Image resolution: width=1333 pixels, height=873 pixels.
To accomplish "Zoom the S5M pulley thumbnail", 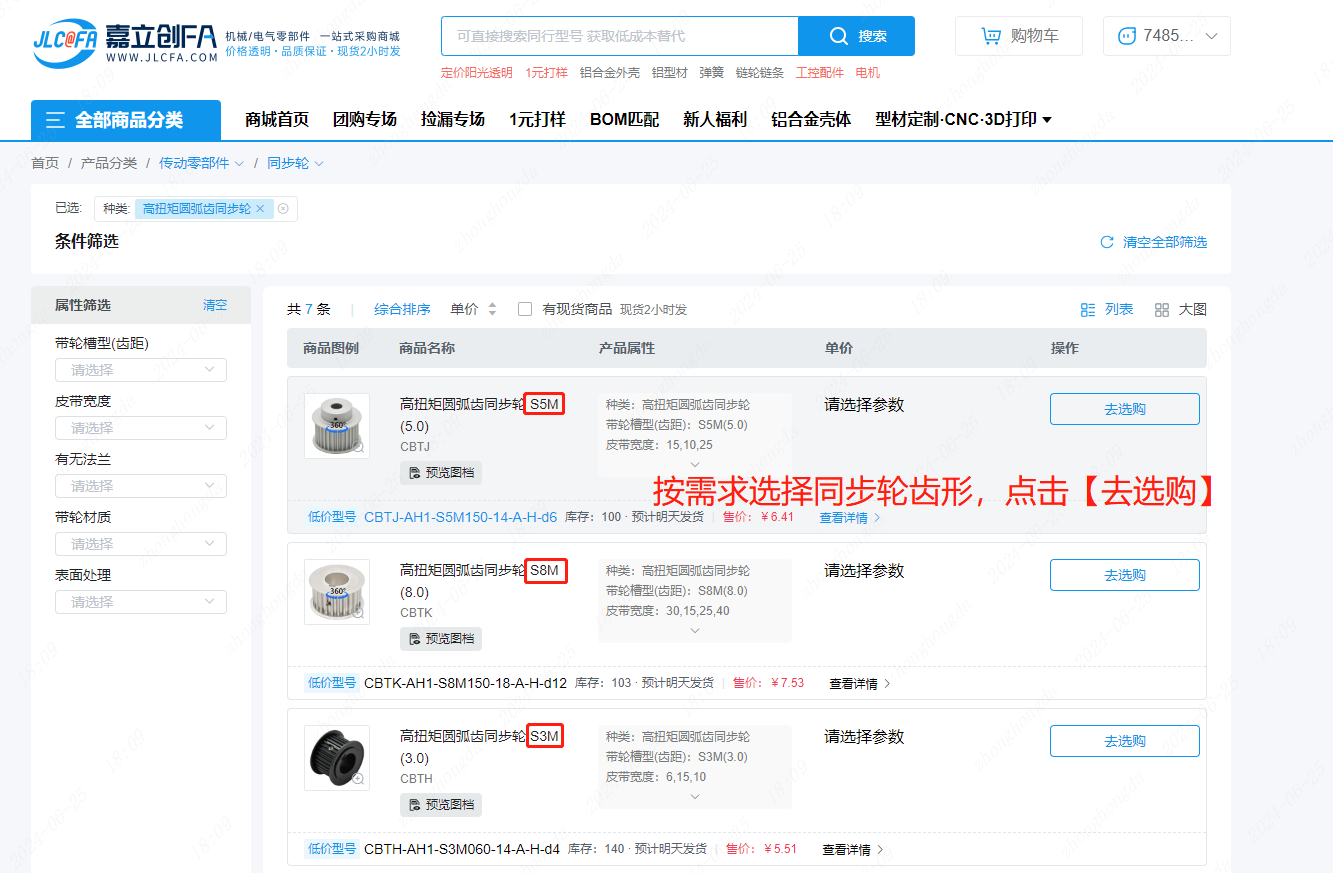I will point(358,447).
